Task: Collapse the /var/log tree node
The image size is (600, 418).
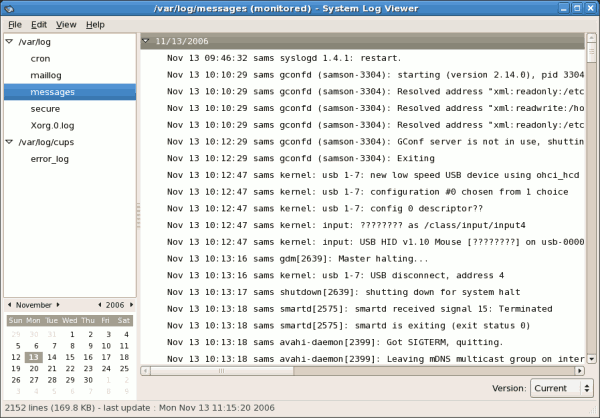Action: 9,42
